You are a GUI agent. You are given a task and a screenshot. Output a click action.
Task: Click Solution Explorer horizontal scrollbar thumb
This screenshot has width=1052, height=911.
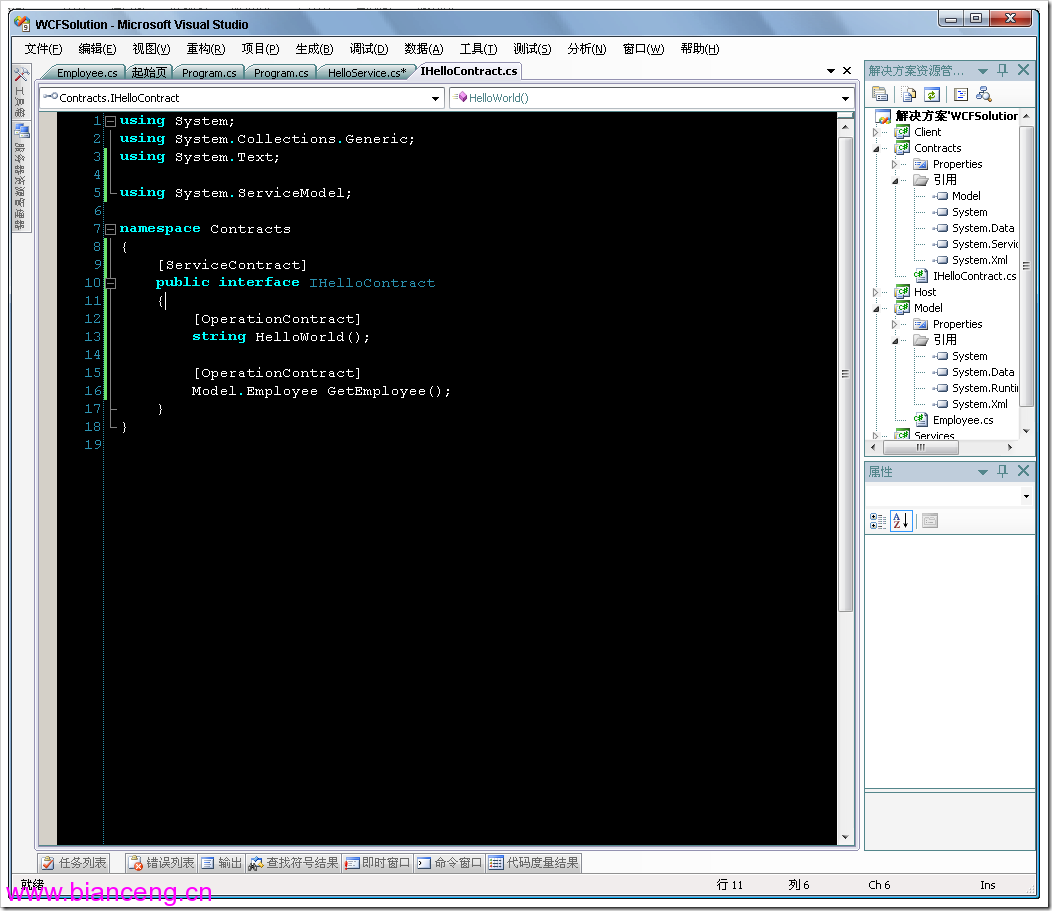tap(920, 447)
